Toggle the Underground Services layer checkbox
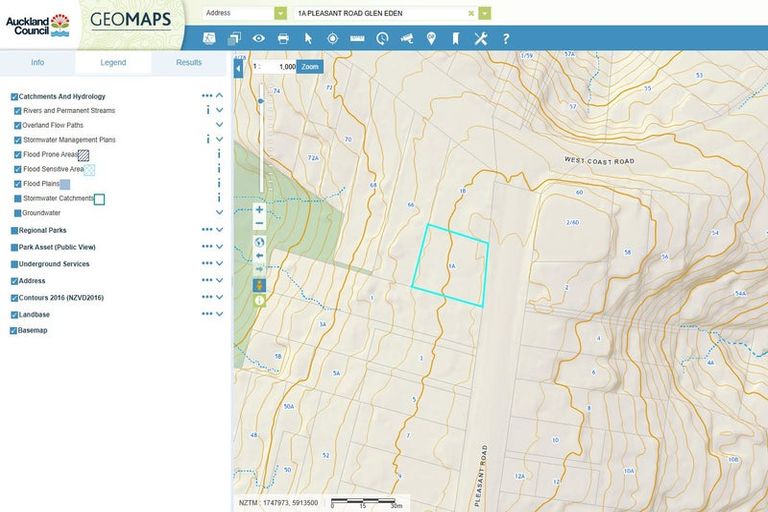This screenshot has height=512, width=768. click(14, 264)
